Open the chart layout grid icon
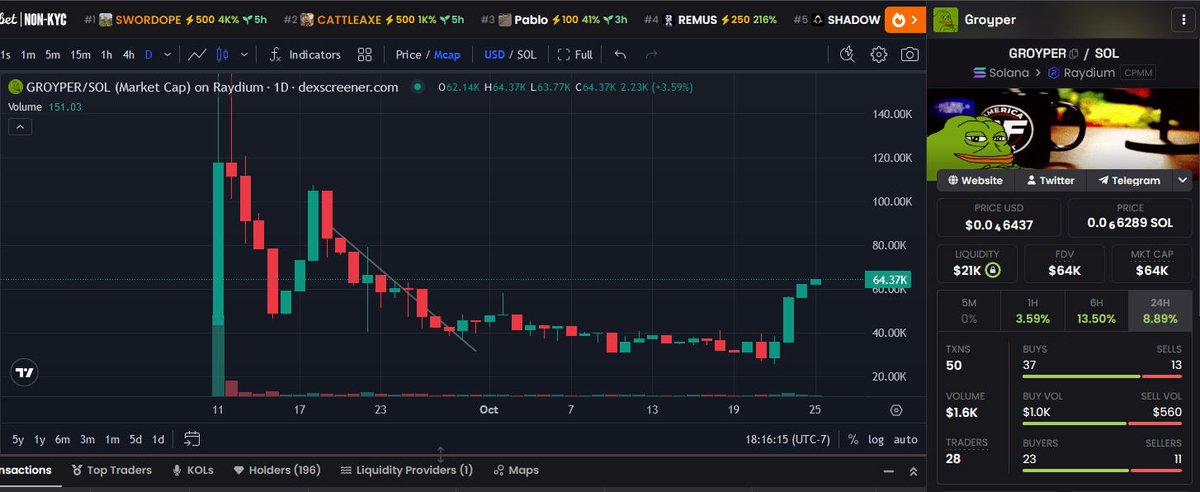 tap(365, 55)
